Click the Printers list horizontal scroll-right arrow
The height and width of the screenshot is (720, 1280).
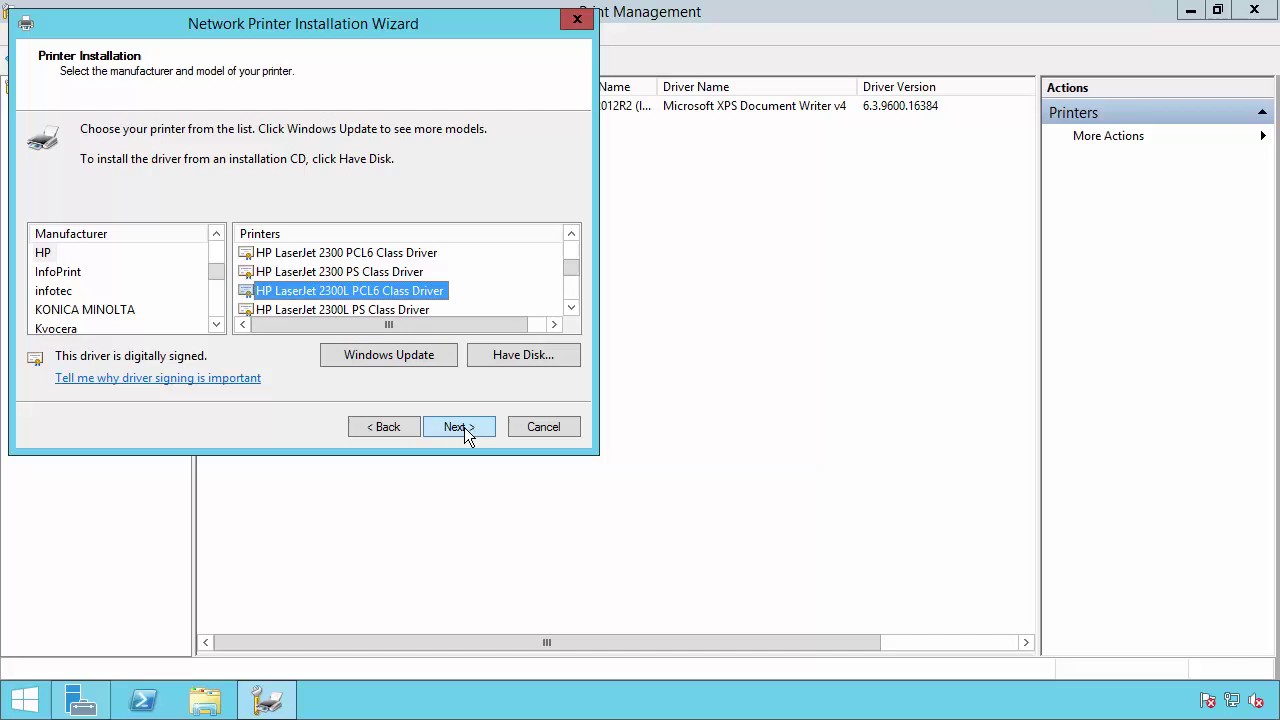[x=554, y=325]
